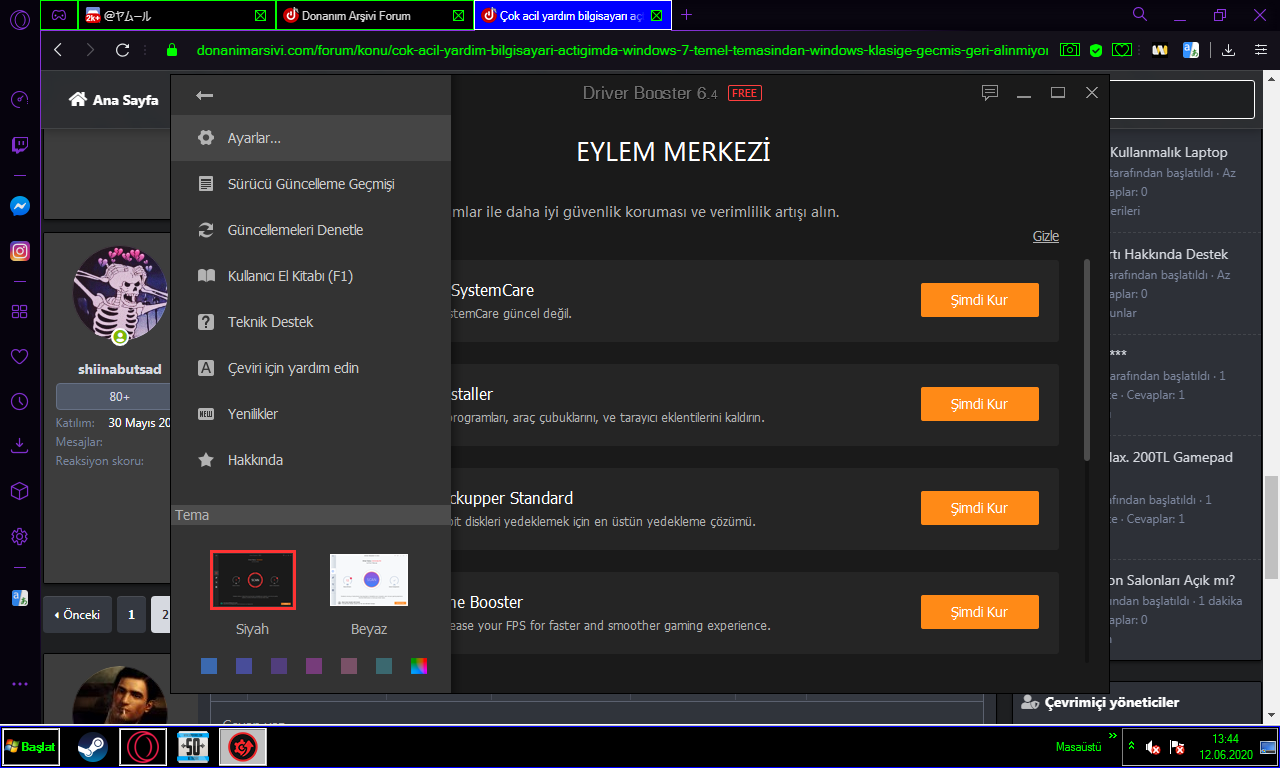Open the rainbow custom color picker swatch
This screenshot has height=768, width=1280.
pyautogui.click(x=419, y=666)
